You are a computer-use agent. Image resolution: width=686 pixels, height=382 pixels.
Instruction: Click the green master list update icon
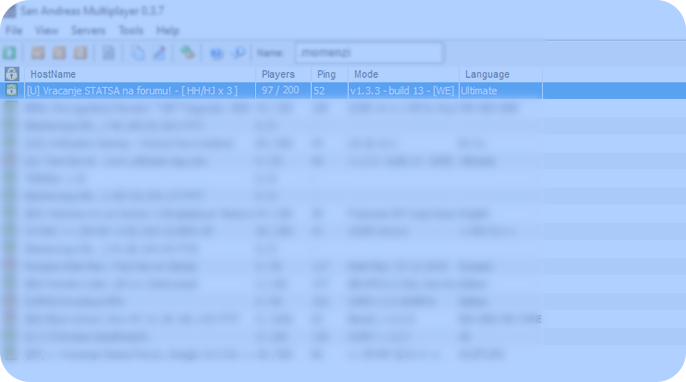tap(188, 53)
